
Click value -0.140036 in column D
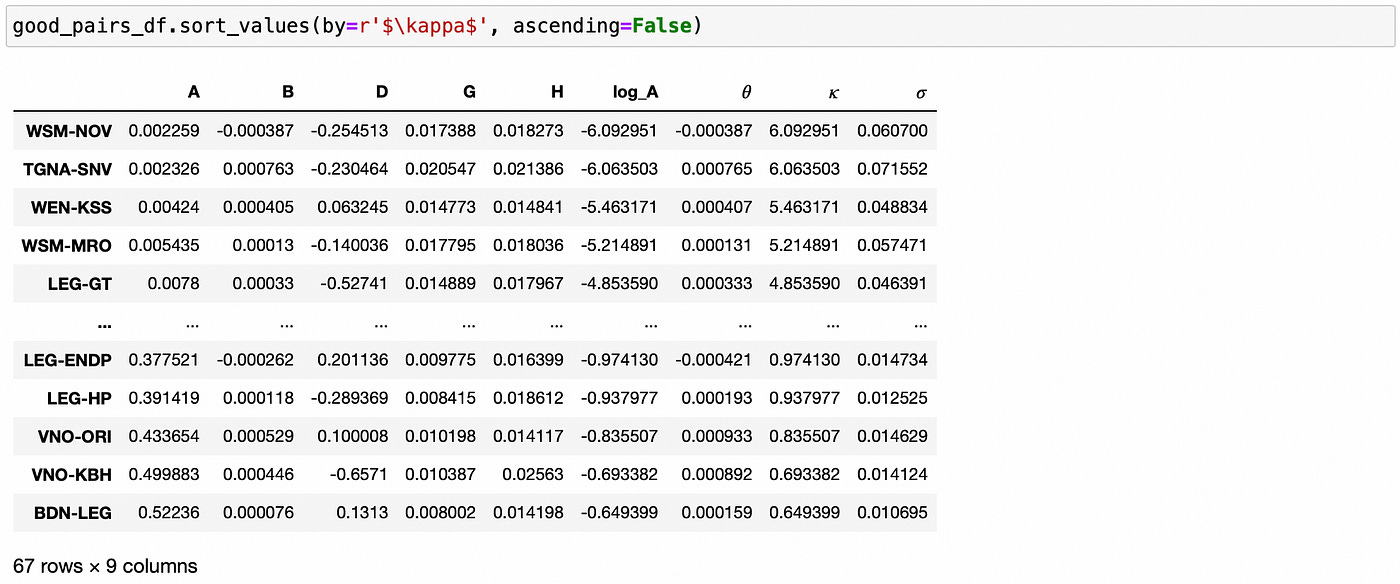(x=350, y=245)
